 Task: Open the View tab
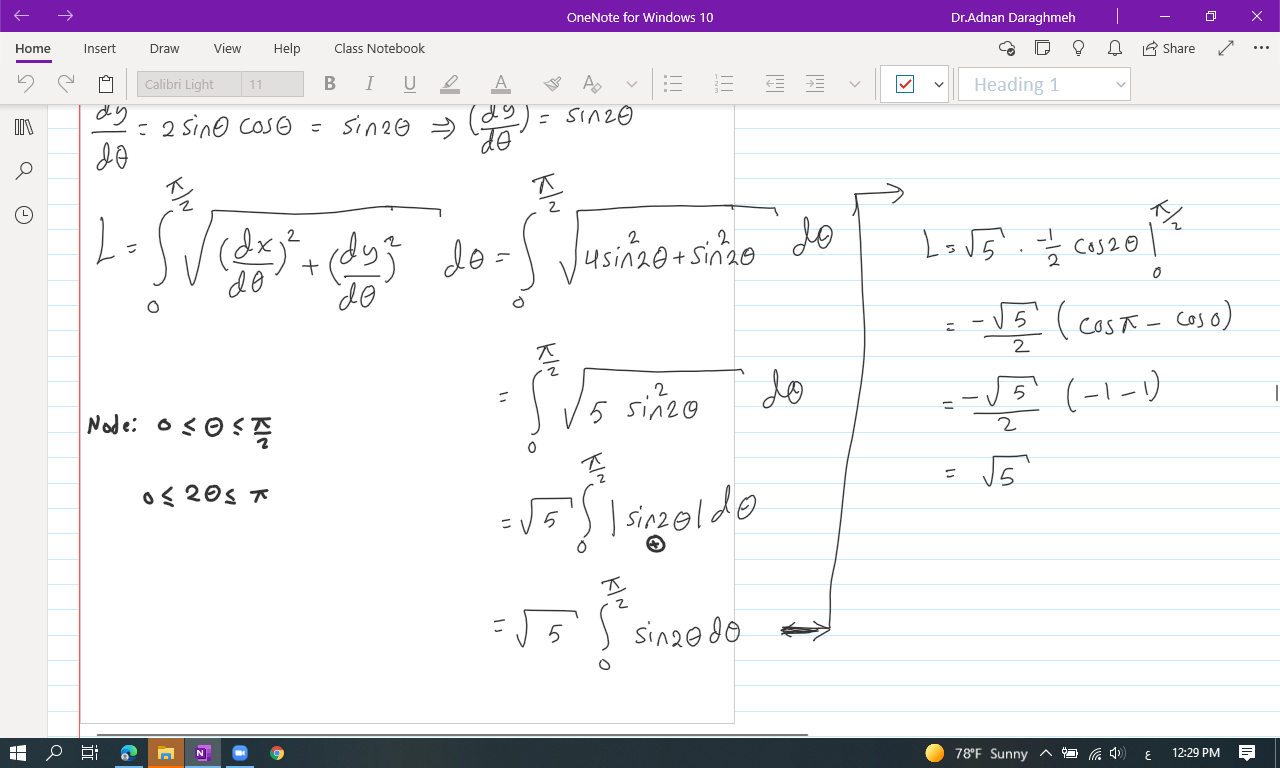(x=227, y=48)
